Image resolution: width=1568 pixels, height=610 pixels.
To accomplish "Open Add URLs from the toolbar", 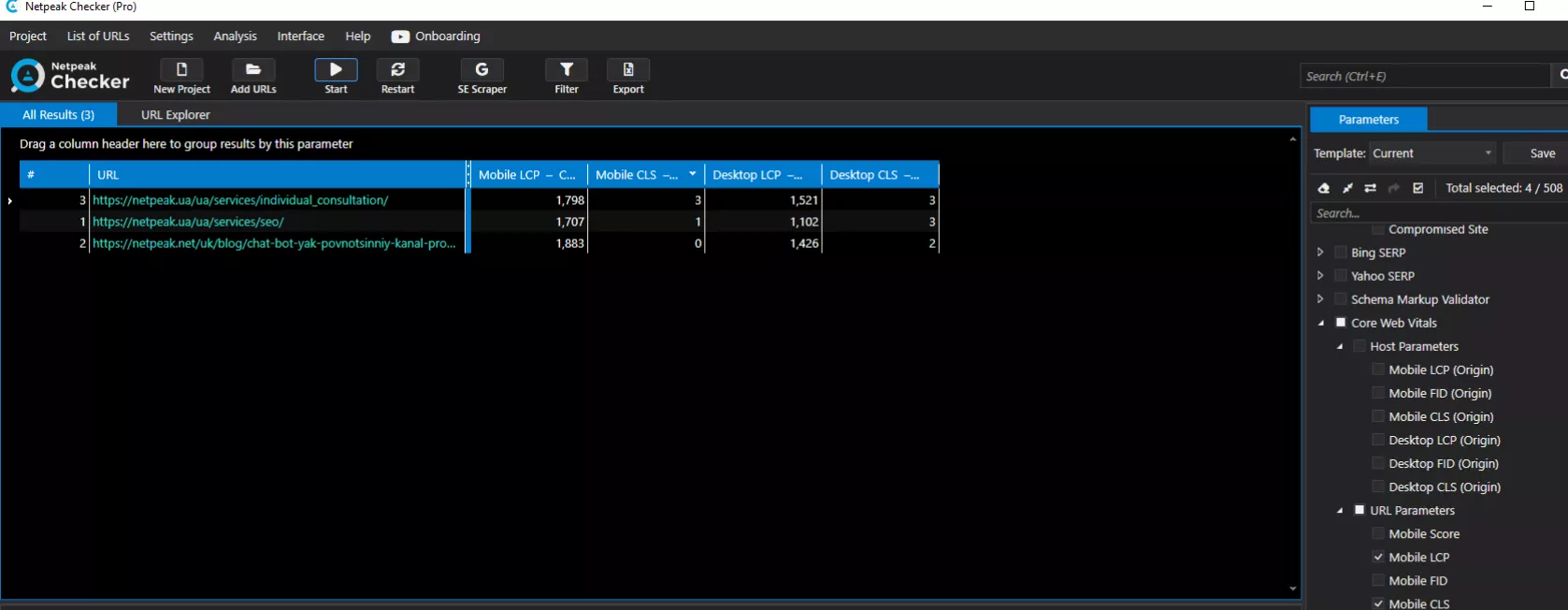I will pos(253,77).
